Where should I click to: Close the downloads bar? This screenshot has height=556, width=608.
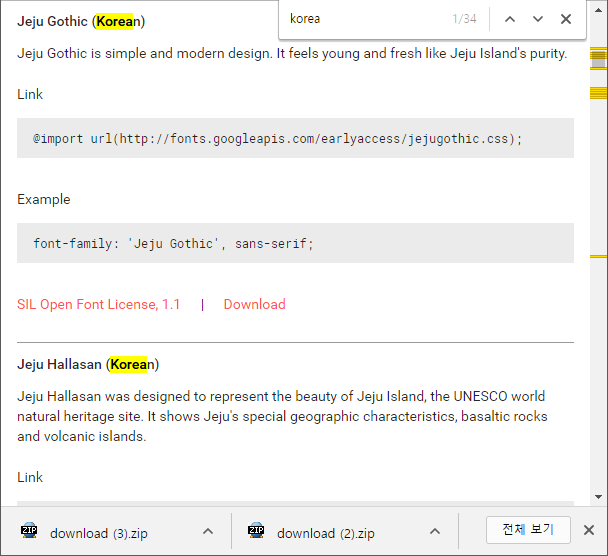589,530
